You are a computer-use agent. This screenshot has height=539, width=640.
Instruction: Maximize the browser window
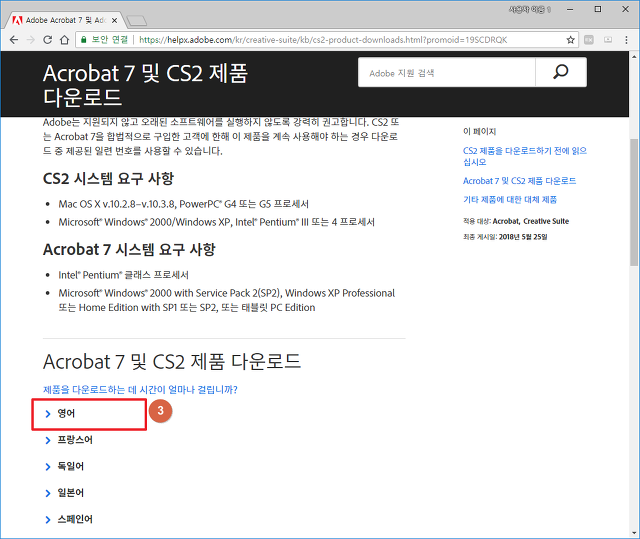coord(598,9)
